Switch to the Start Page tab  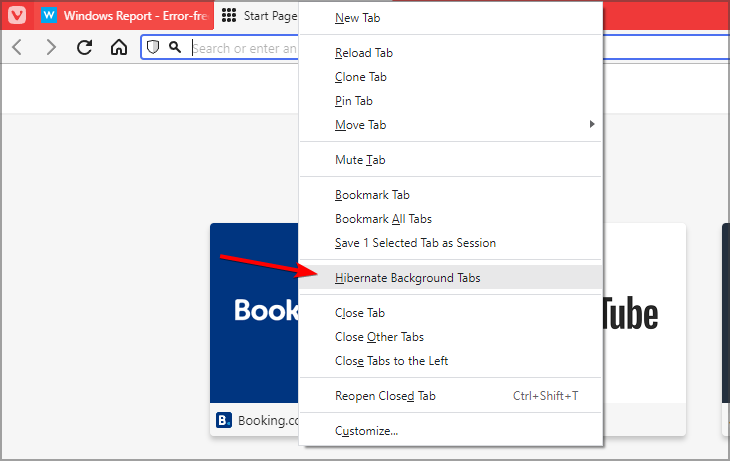(257, 16)
